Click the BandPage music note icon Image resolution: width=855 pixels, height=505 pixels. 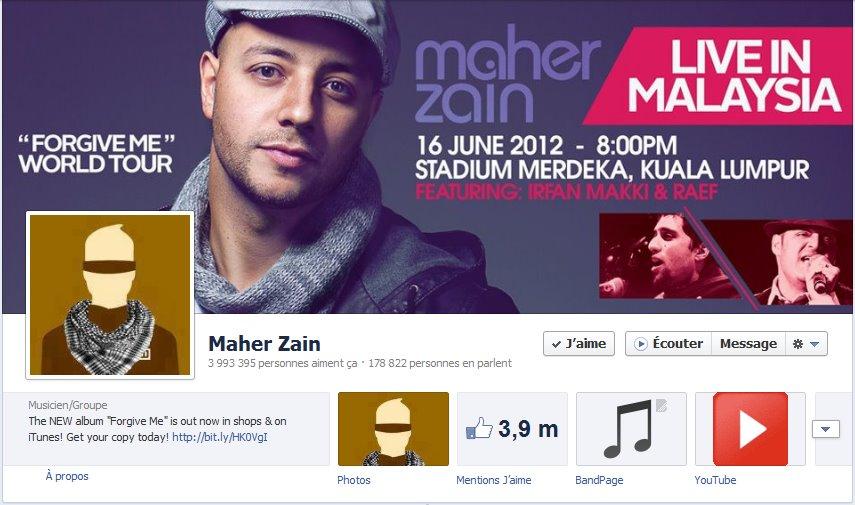click(631, 429)
